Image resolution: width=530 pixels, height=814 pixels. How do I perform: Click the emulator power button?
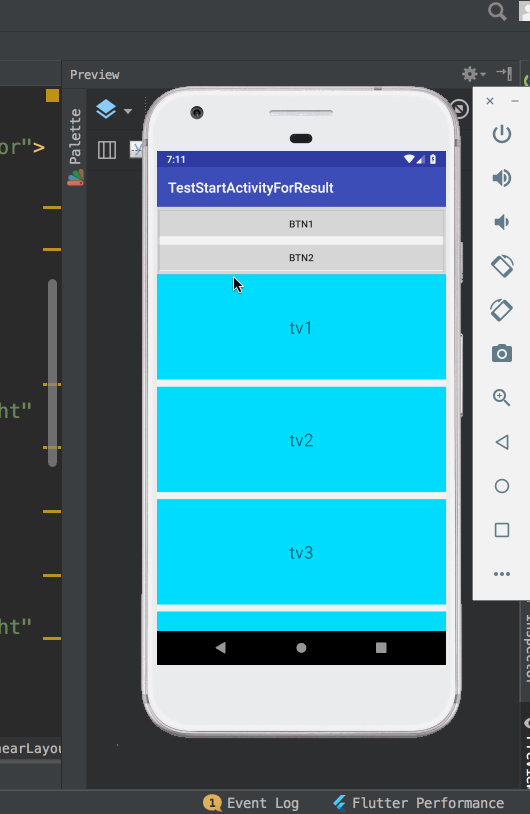click(x=501, y=134)
